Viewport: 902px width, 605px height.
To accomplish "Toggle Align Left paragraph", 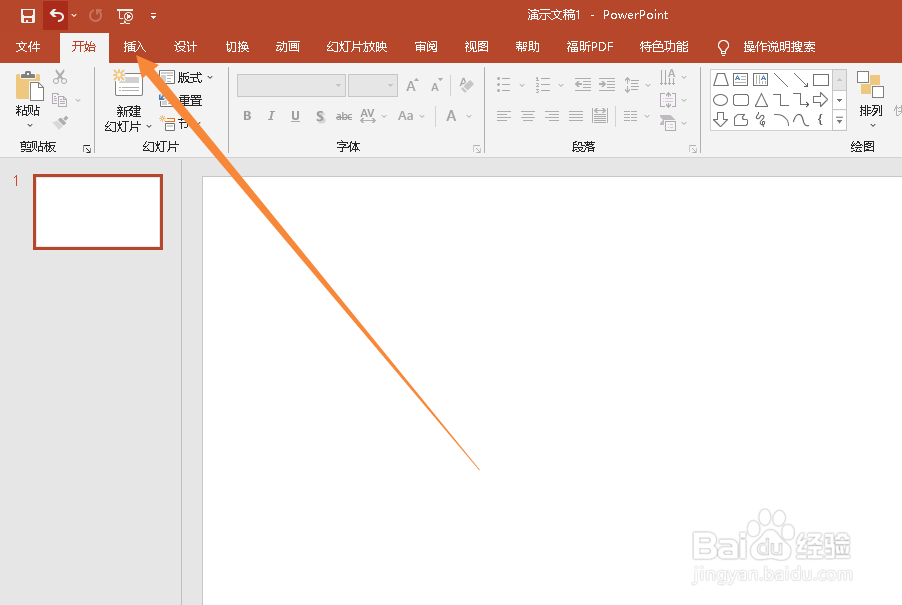I will pos(503,116).
